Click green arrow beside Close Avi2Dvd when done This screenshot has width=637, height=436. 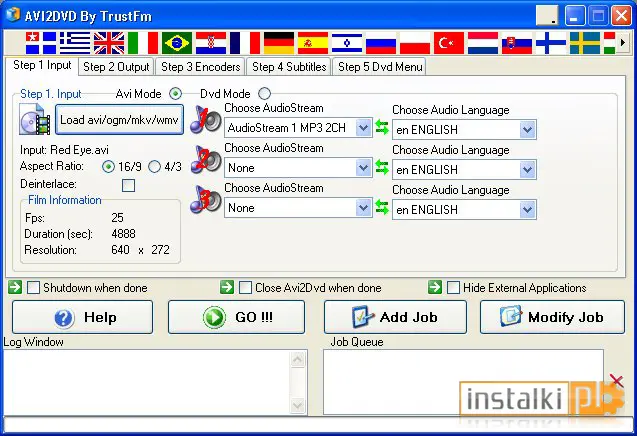coord(227,287)
